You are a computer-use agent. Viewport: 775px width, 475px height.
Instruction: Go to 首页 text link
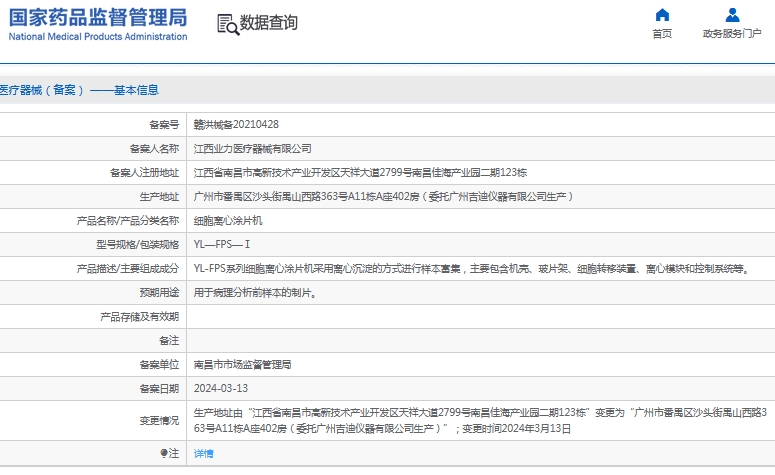point(662,34)
